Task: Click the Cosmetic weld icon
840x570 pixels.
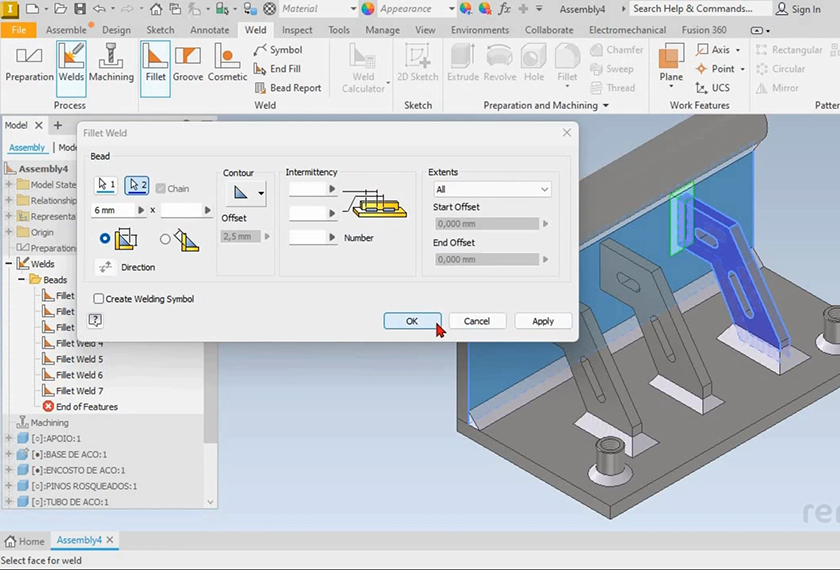Action: (227, 62)
